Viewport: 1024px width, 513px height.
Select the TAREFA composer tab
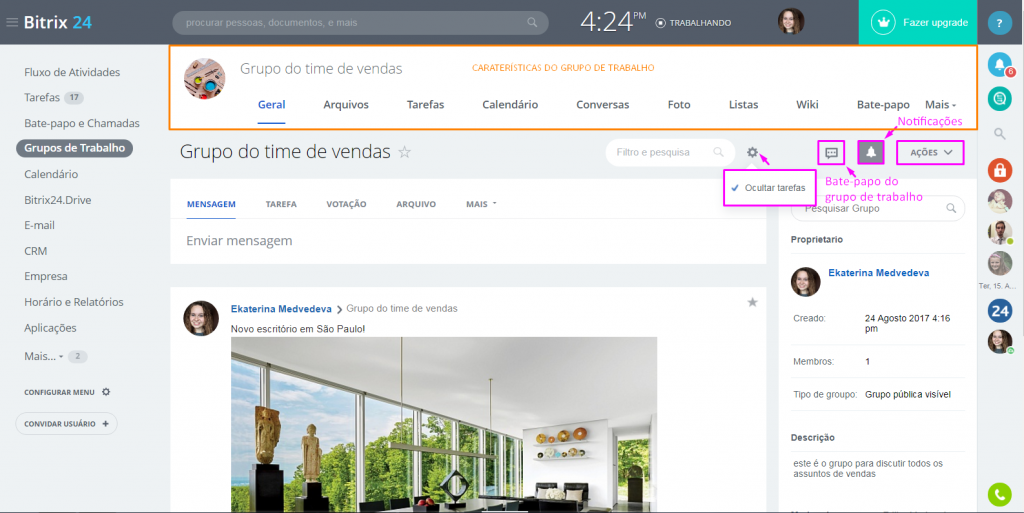[x=281, y=204]
